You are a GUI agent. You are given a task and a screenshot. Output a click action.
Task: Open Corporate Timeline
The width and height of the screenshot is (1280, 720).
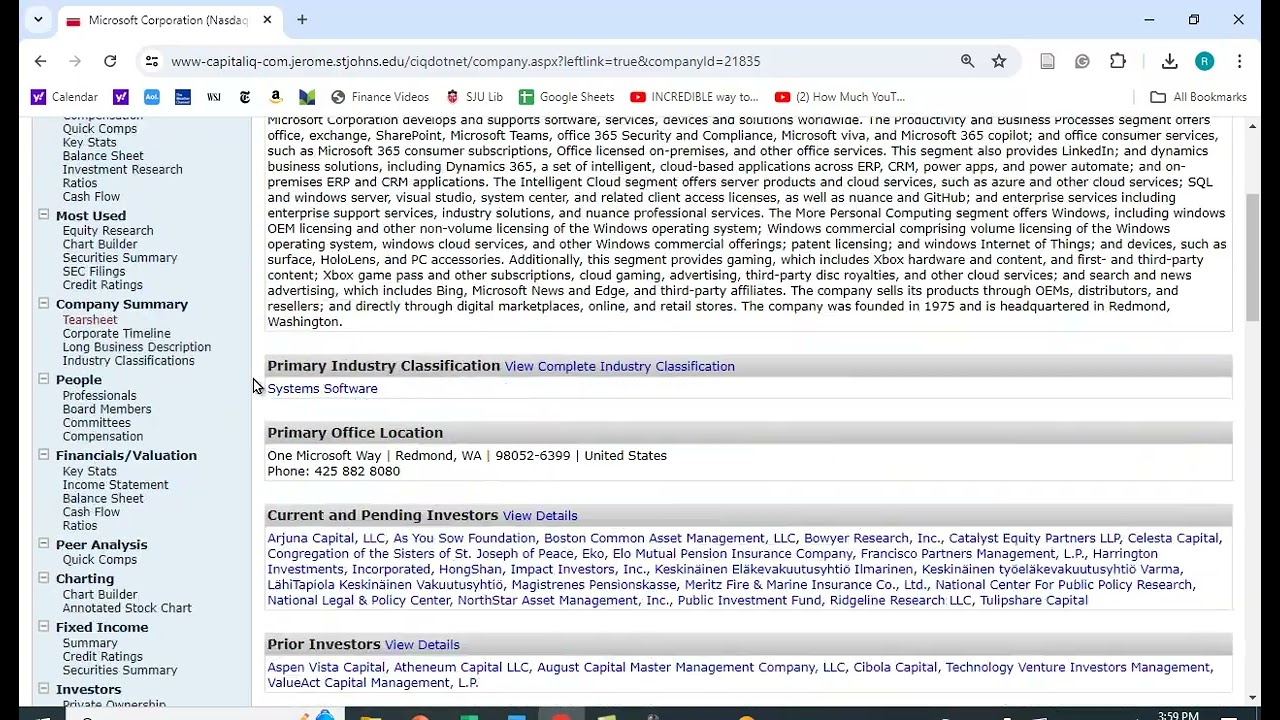pyautogui.click(x=117, y=334)
